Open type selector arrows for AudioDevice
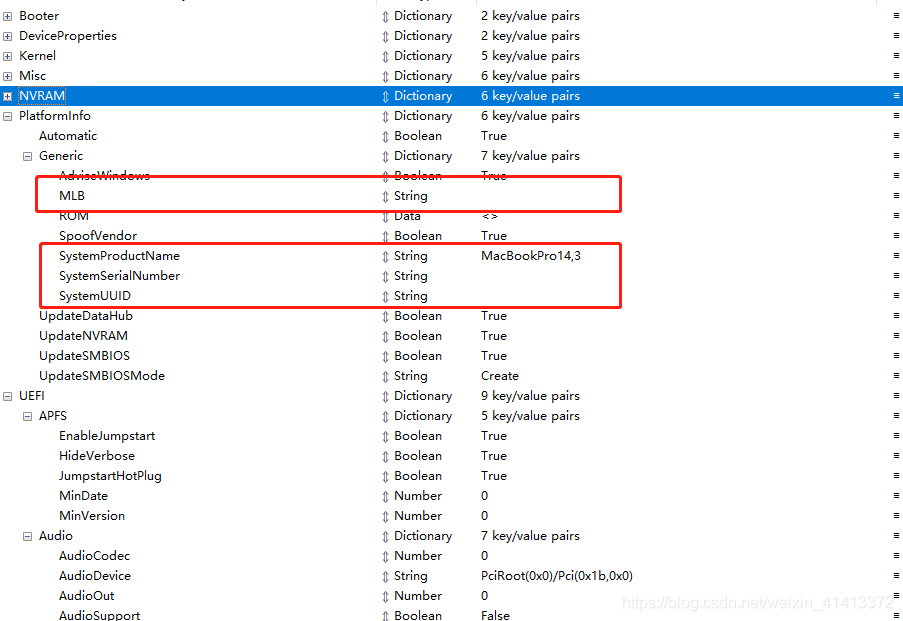This screenshot has width=903, height=621. (385, 577)
